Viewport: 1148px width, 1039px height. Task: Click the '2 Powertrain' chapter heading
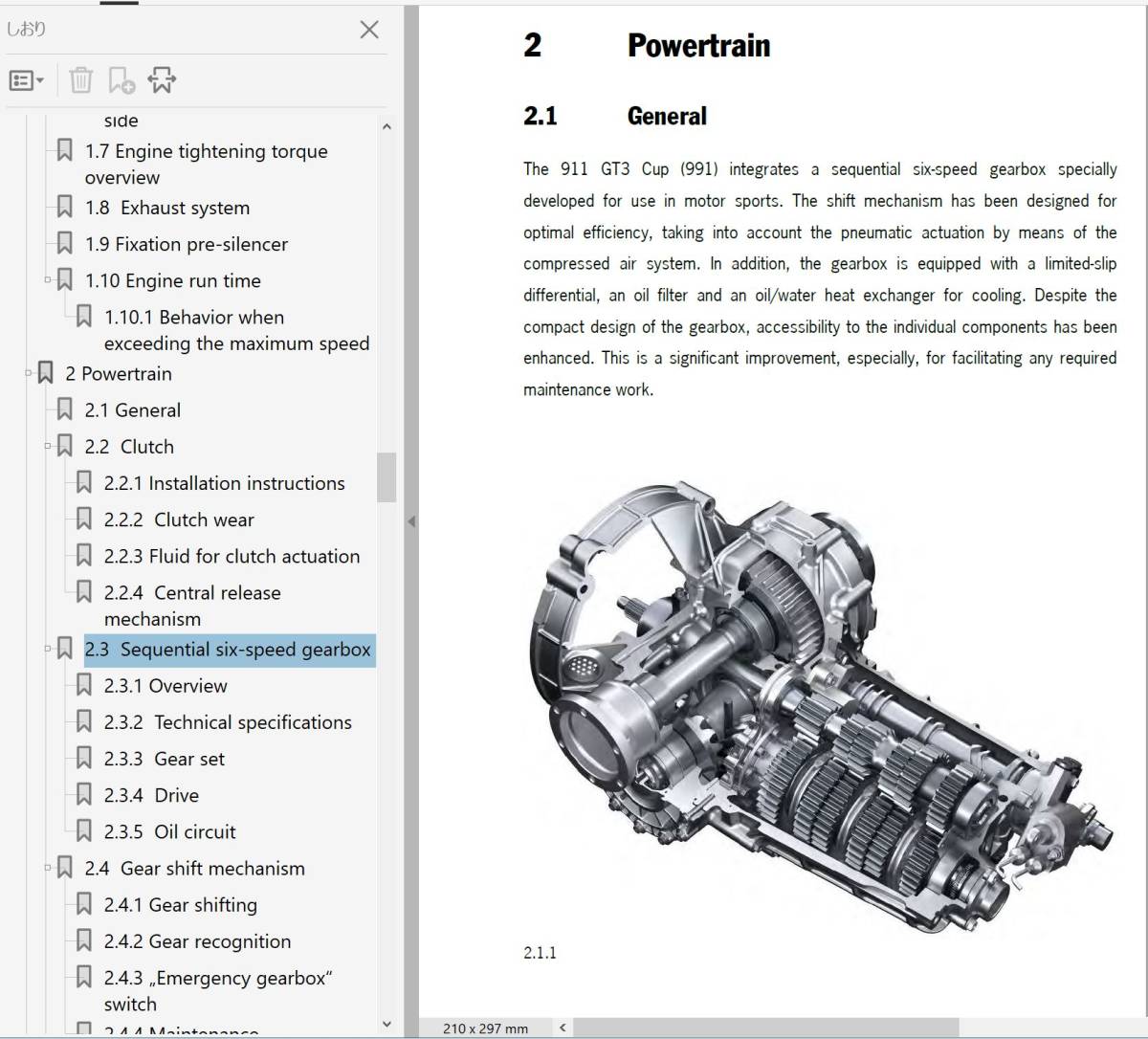[647, 45]
